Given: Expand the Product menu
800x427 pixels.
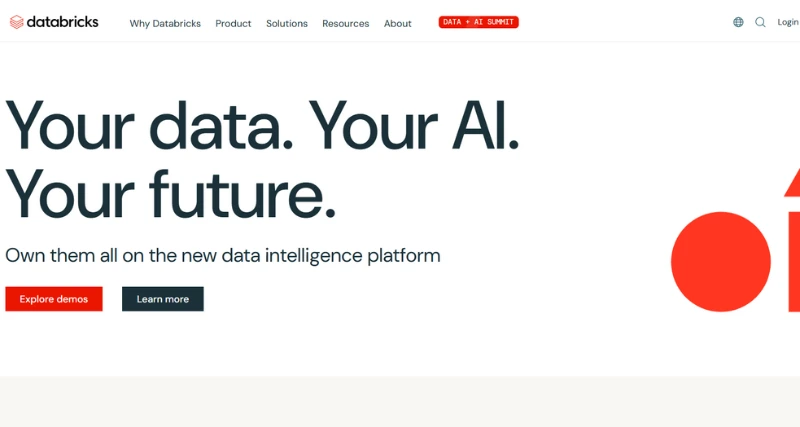Looking at the screenshot, I should point(233,23).
